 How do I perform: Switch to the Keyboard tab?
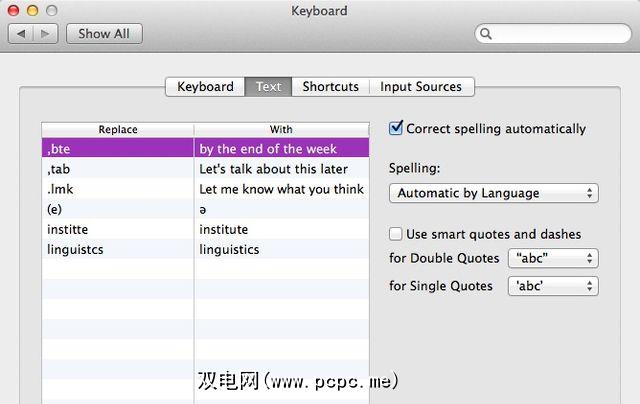coord(205,87)
